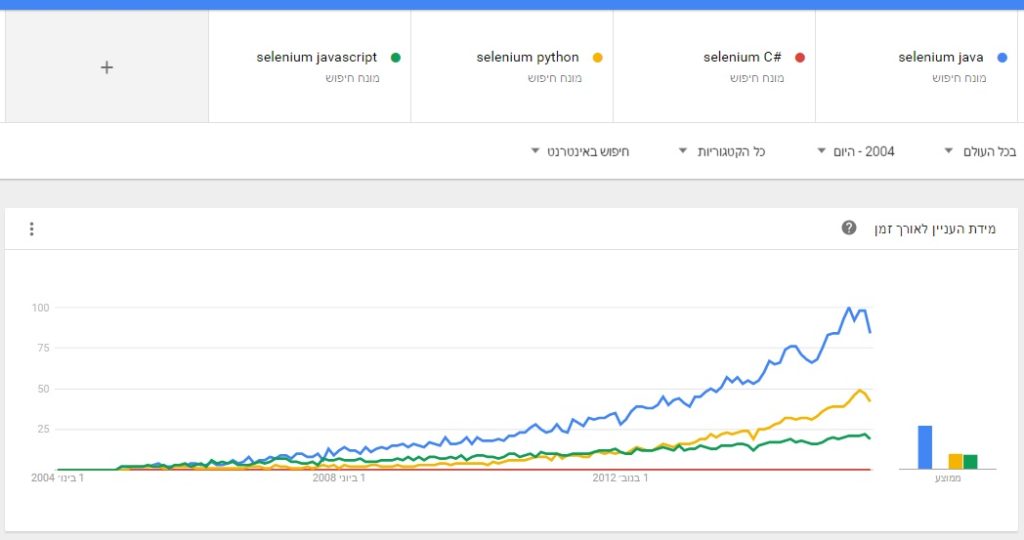Image resolution: width=1024 pixels, height=540 pixels.
Task: Click the yellow average bar in chart
Action: click(x=955, y=461)
